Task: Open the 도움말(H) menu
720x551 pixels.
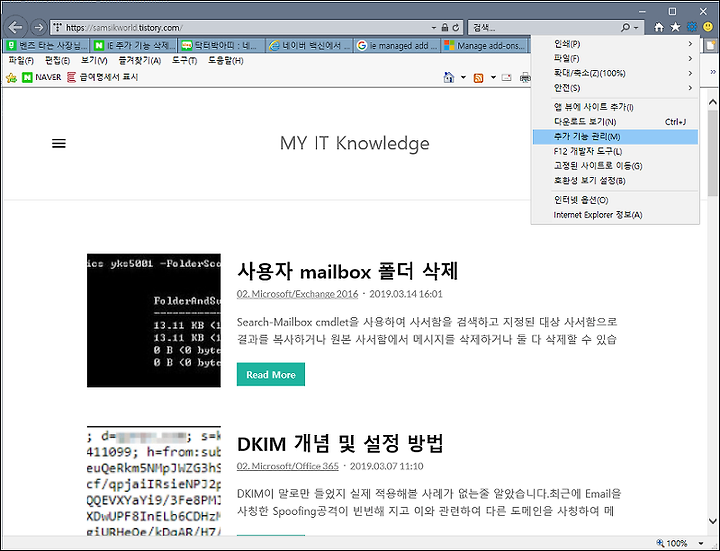Action: tap(225, 61)
